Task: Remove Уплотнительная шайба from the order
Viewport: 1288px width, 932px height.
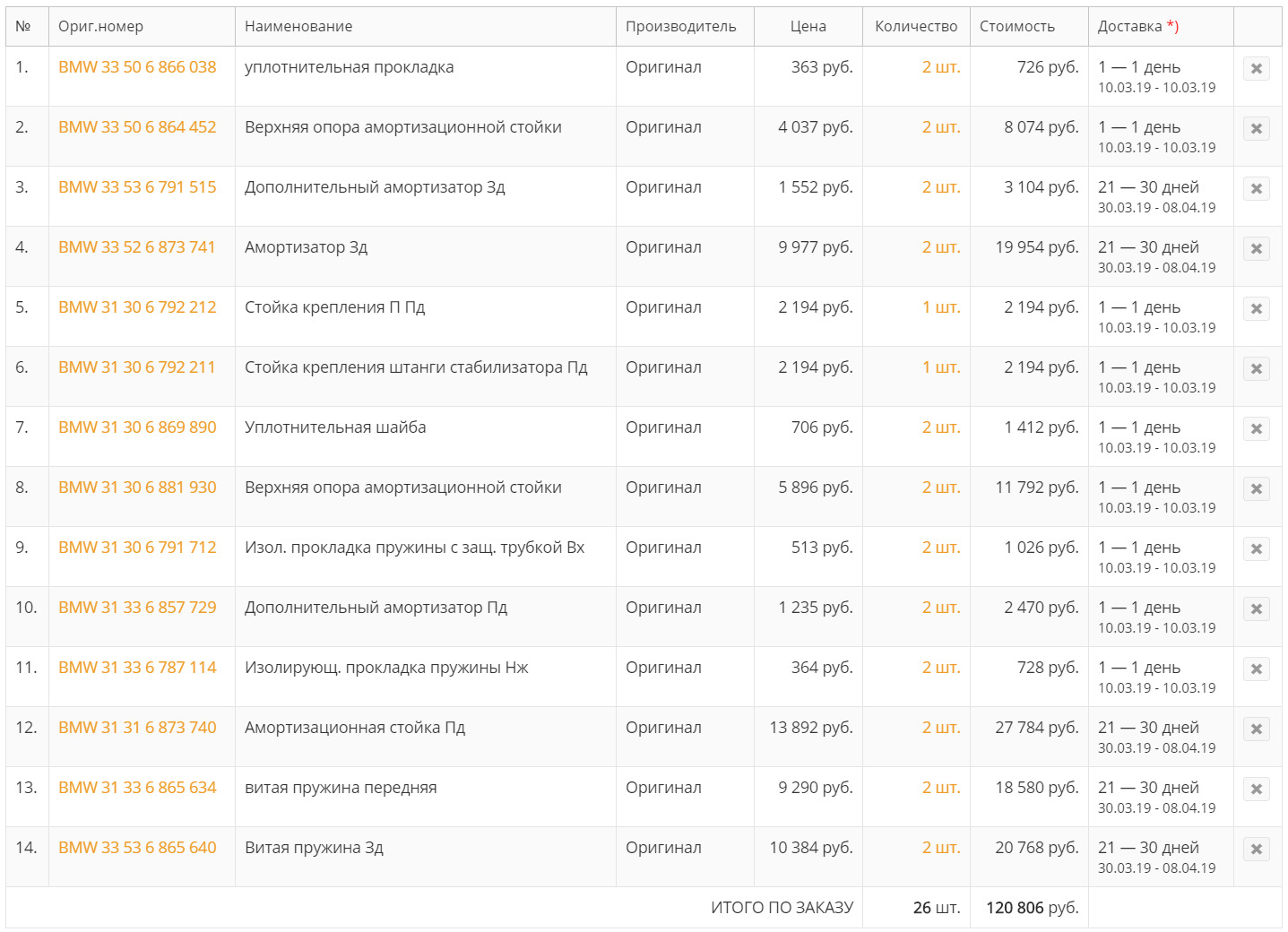Action: pos(1256,429)
